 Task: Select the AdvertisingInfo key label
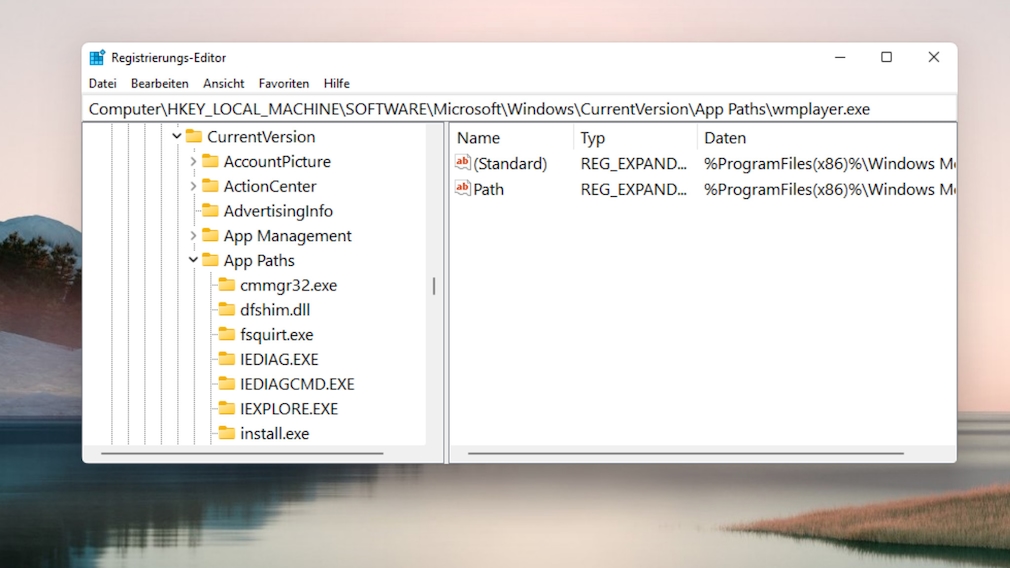pyautogui.click(x=278, y=211)
